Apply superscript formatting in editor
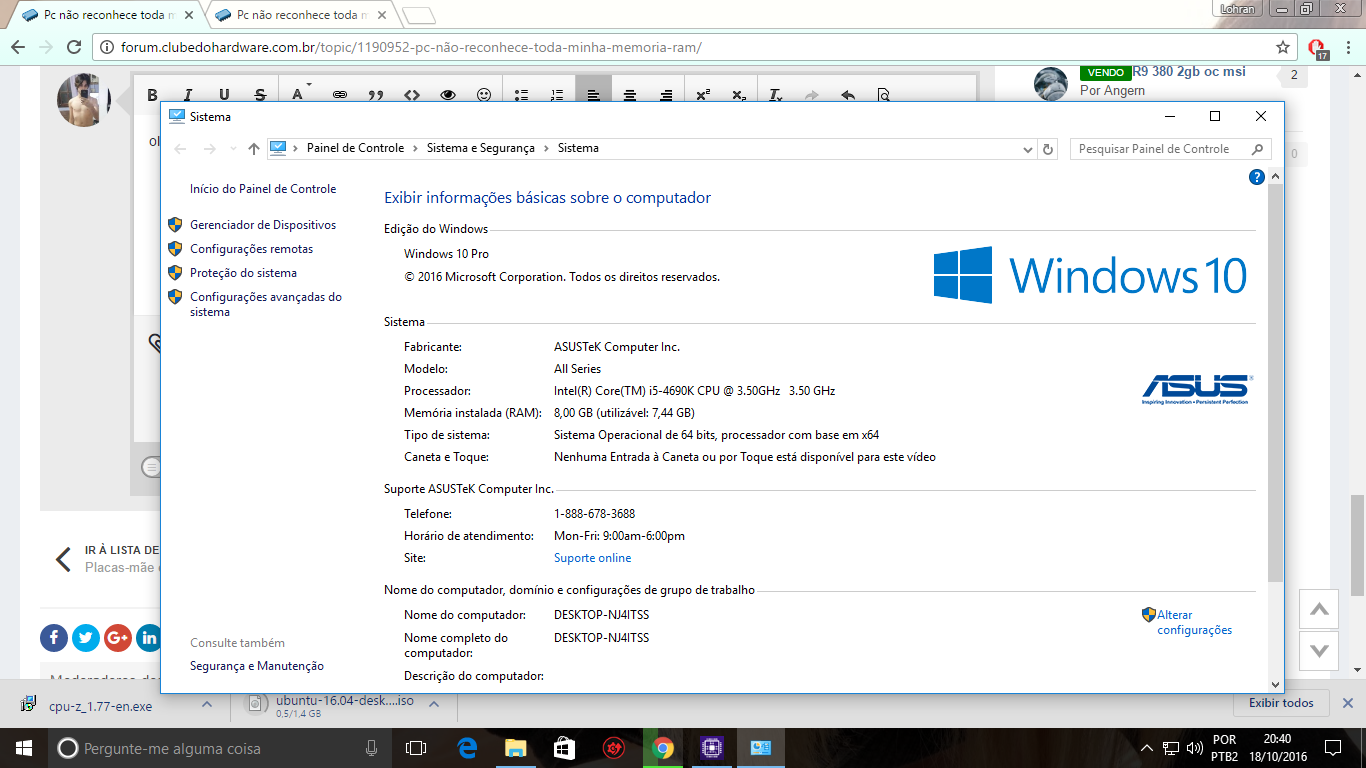The width and height of the screenshot is (1366, 768). [703, 95]
